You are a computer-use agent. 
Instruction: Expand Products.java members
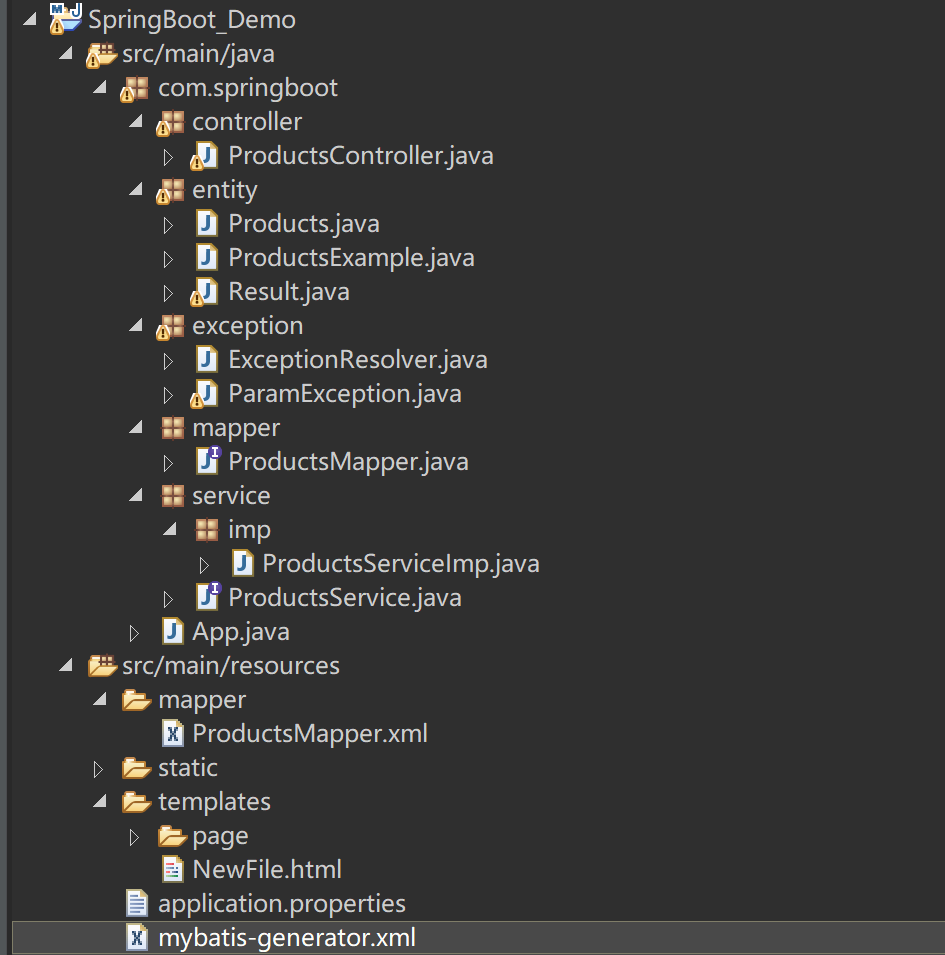coord(169,225)
